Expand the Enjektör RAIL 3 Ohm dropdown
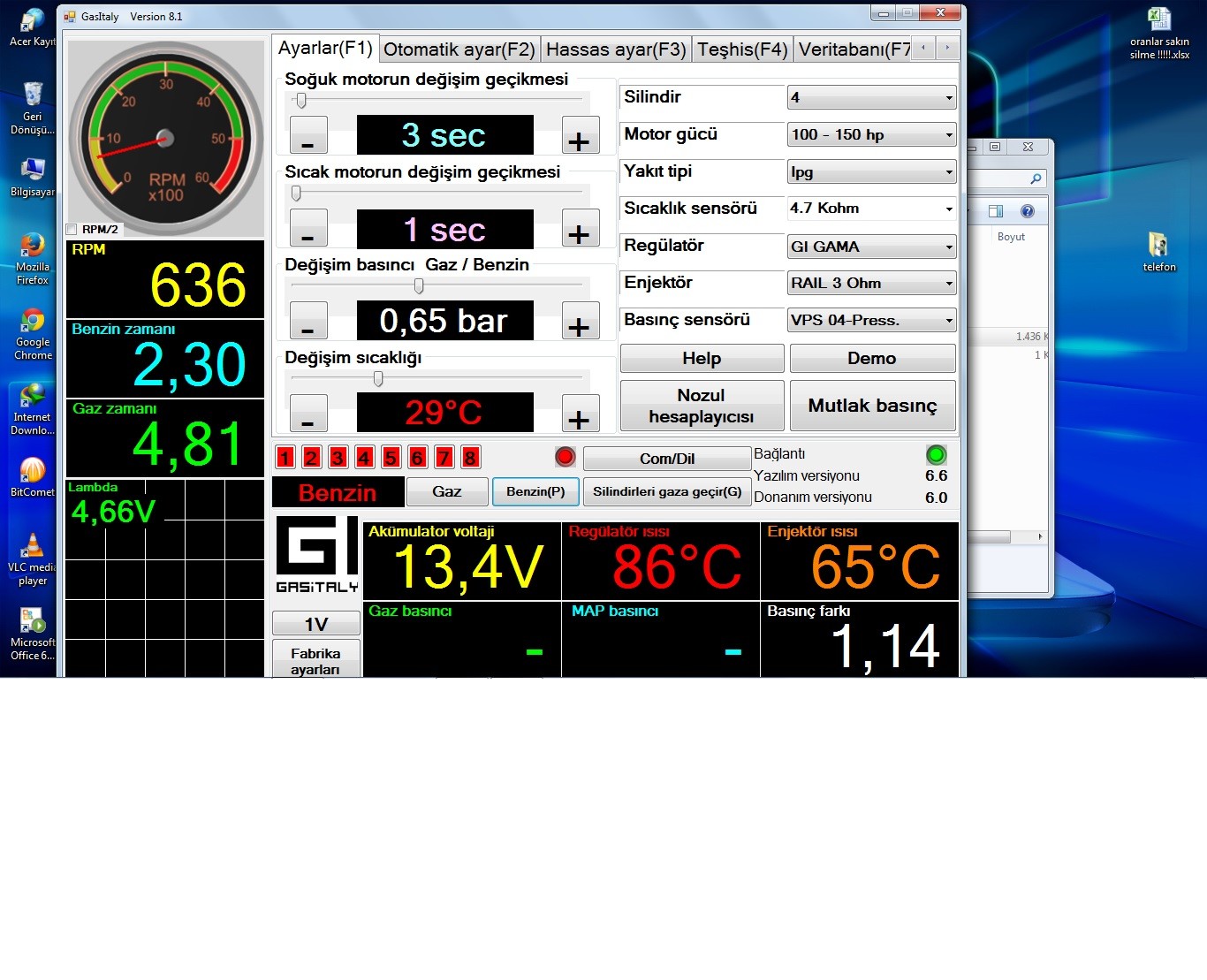 click(x=871, y=284)
